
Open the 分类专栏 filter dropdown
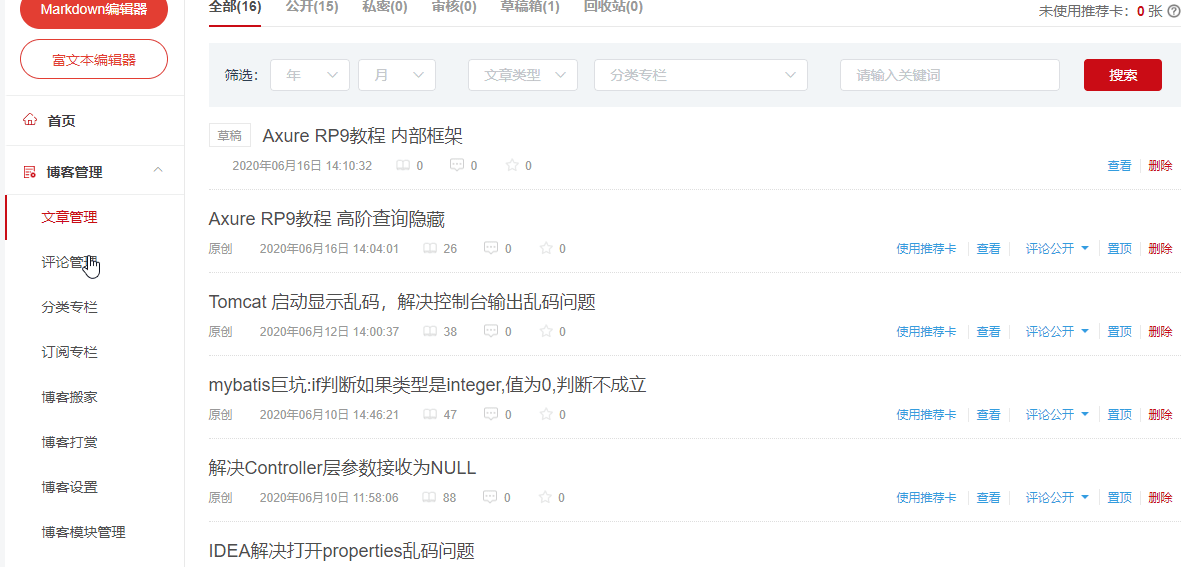pos(701,75)
